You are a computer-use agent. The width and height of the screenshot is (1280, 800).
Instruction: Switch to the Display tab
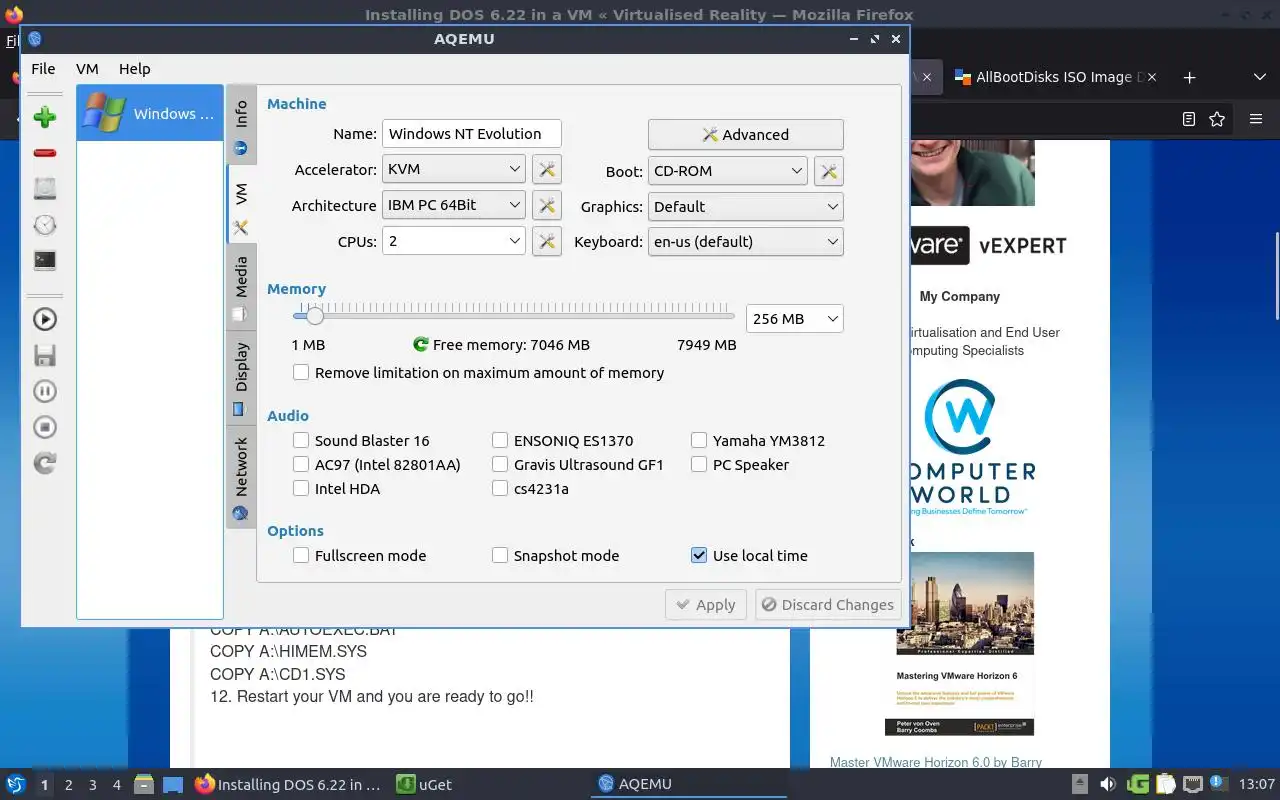pos(241,378)
